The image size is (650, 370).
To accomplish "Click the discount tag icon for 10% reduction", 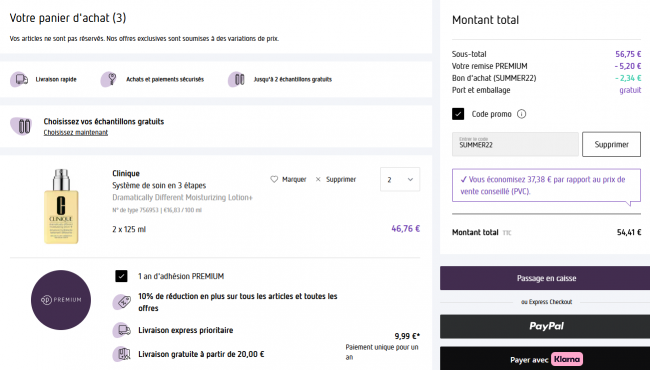I will click(122, 302).
